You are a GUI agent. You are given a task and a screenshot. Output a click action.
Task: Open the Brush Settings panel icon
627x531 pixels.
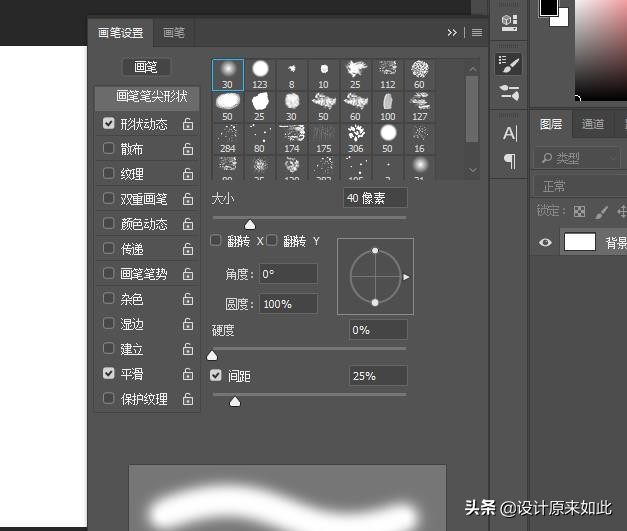[509, 64]
